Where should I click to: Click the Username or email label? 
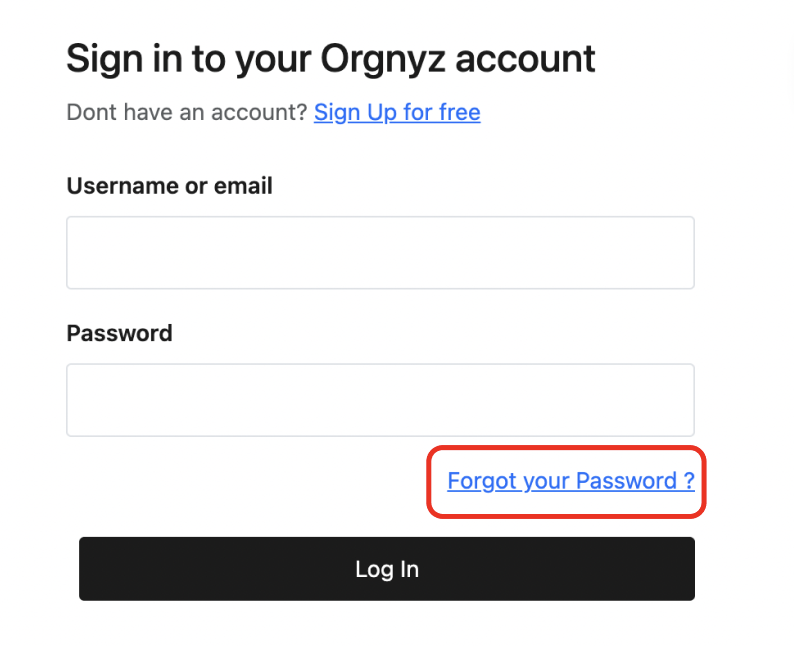[x=169, y=186]
